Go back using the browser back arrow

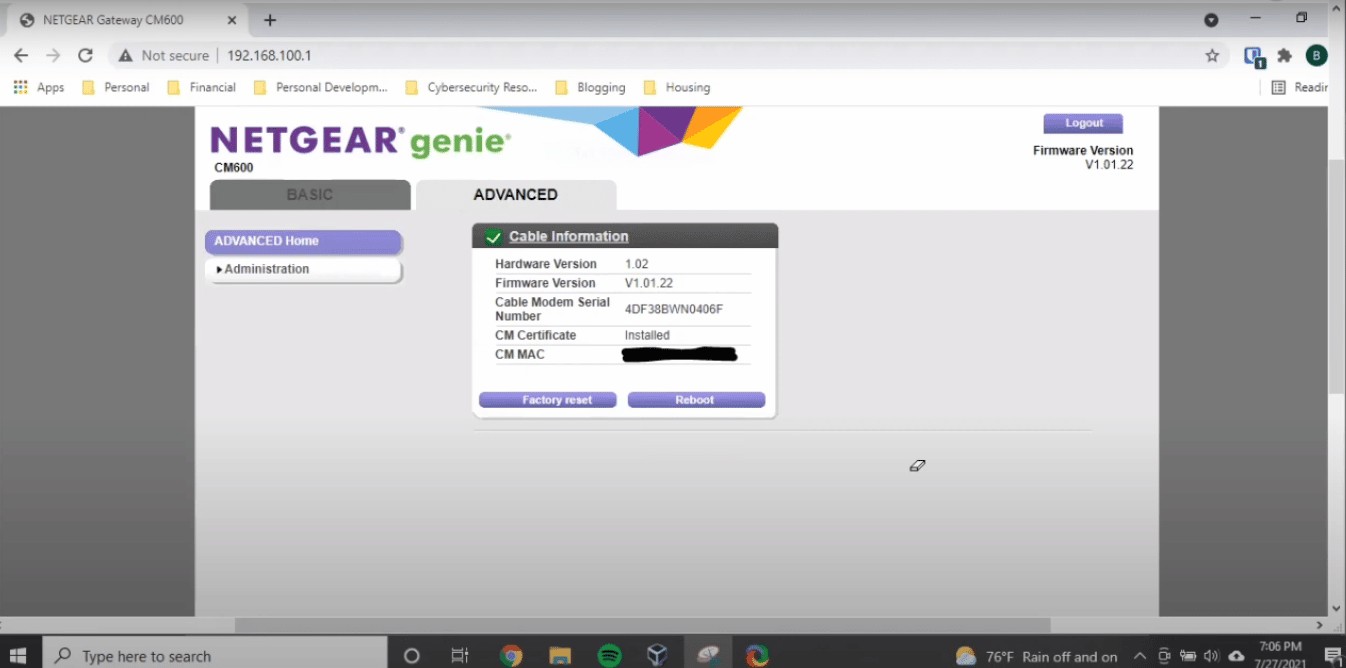(x=21, y=55)
